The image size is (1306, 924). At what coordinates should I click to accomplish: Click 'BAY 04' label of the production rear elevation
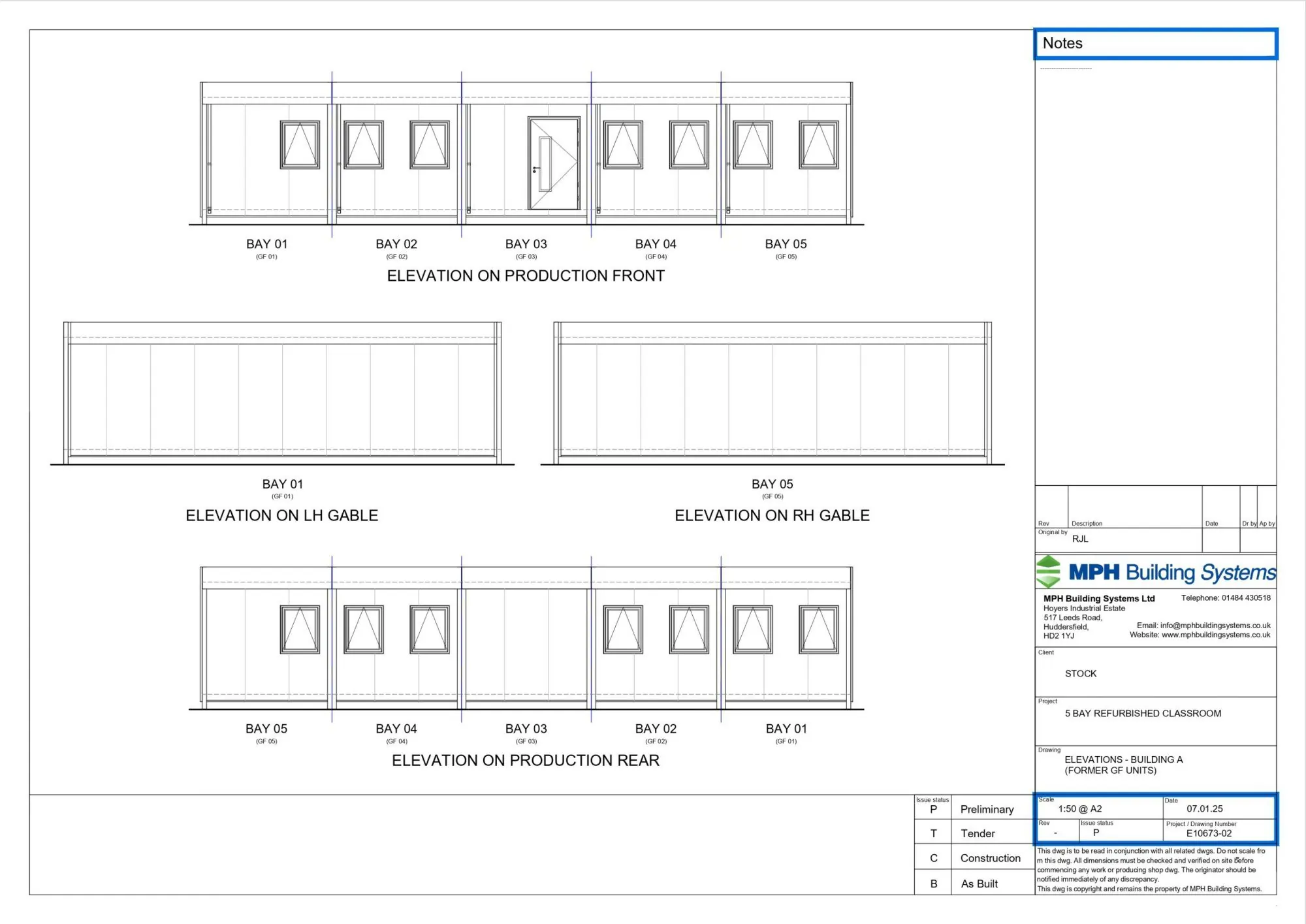pyautogui.click(x=396, y=728)
